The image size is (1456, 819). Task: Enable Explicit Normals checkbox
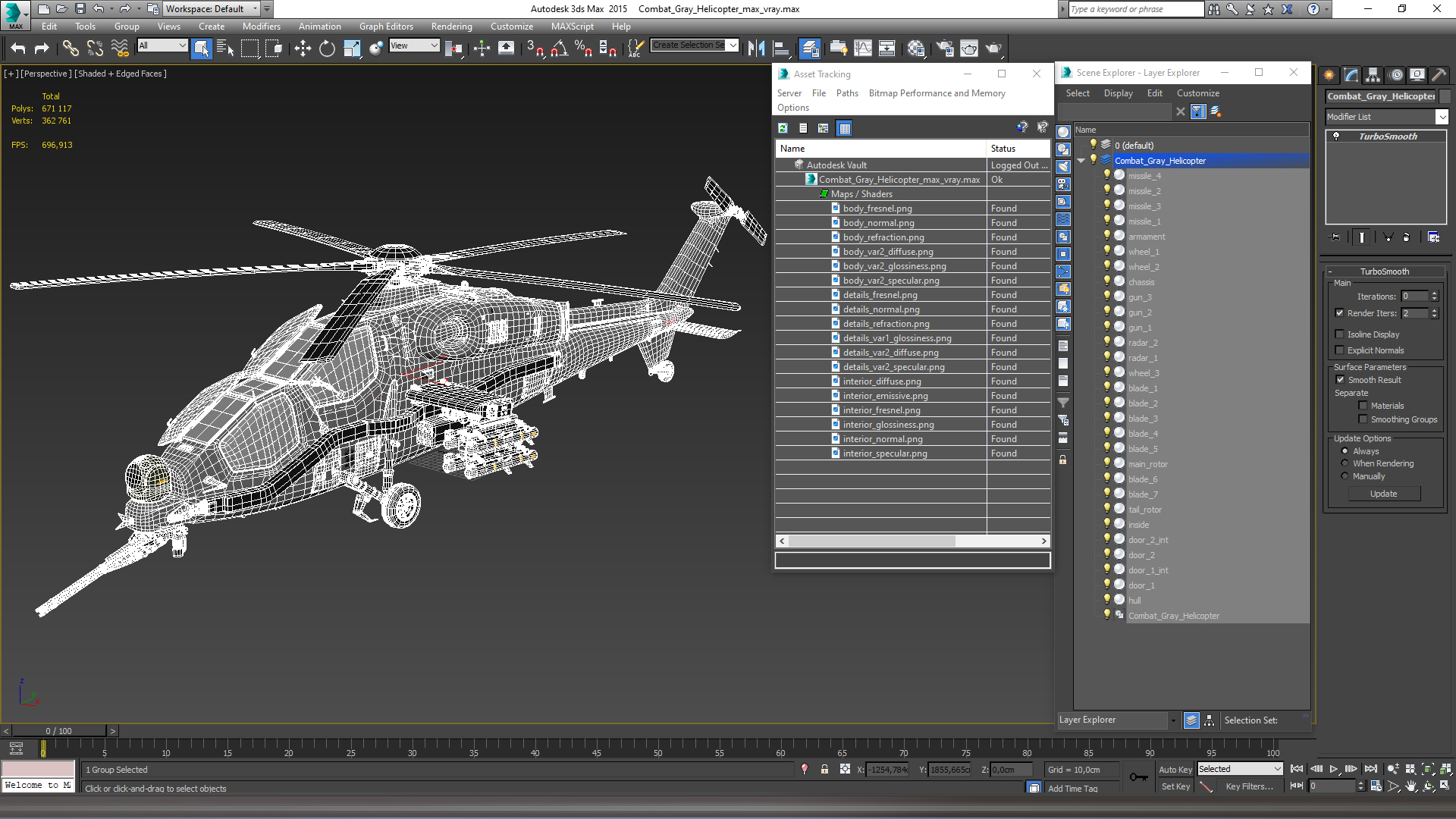pos(1339,350)
